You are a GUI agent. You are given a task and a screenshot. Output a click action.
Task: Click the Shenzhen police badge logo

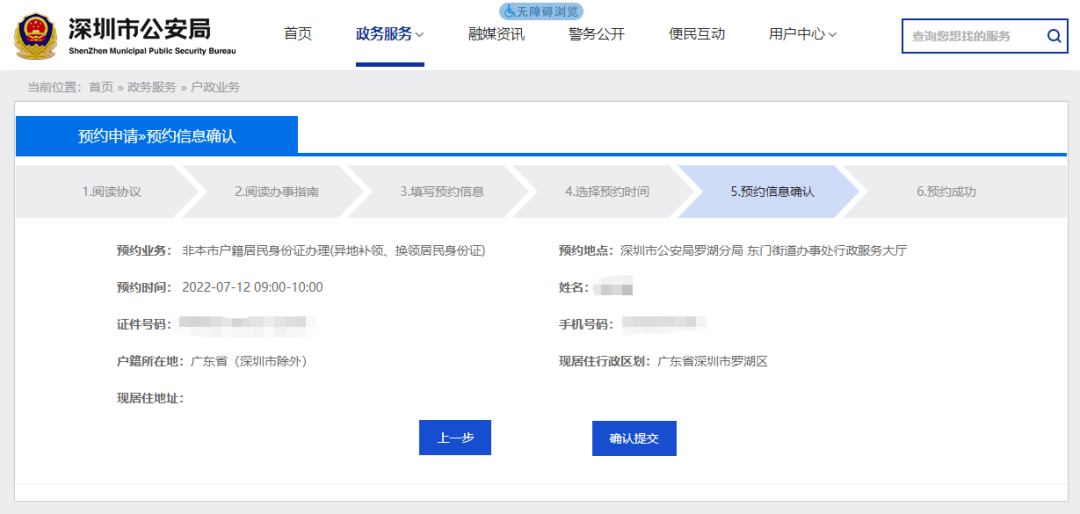click(36, 35)
